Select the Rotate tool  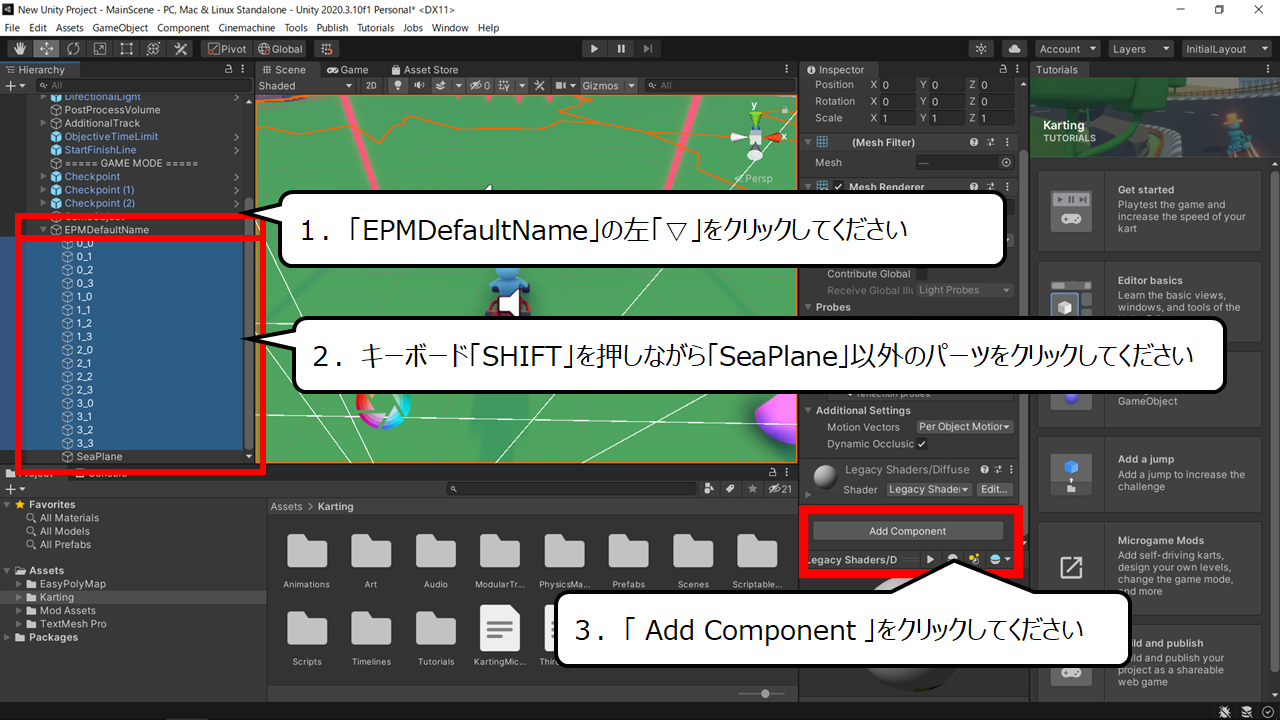click(x=73, y=48)
